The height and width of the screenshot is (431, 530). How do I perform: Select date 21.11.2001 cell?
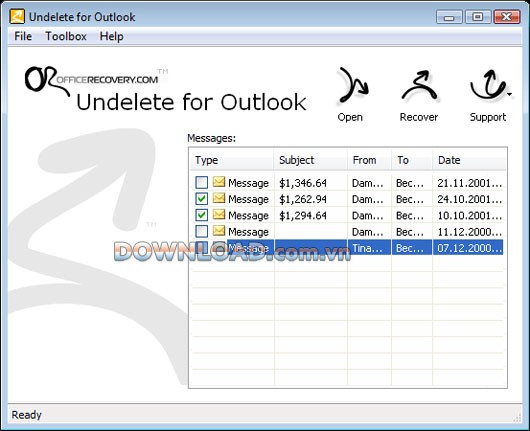click(x=469, y=183)
